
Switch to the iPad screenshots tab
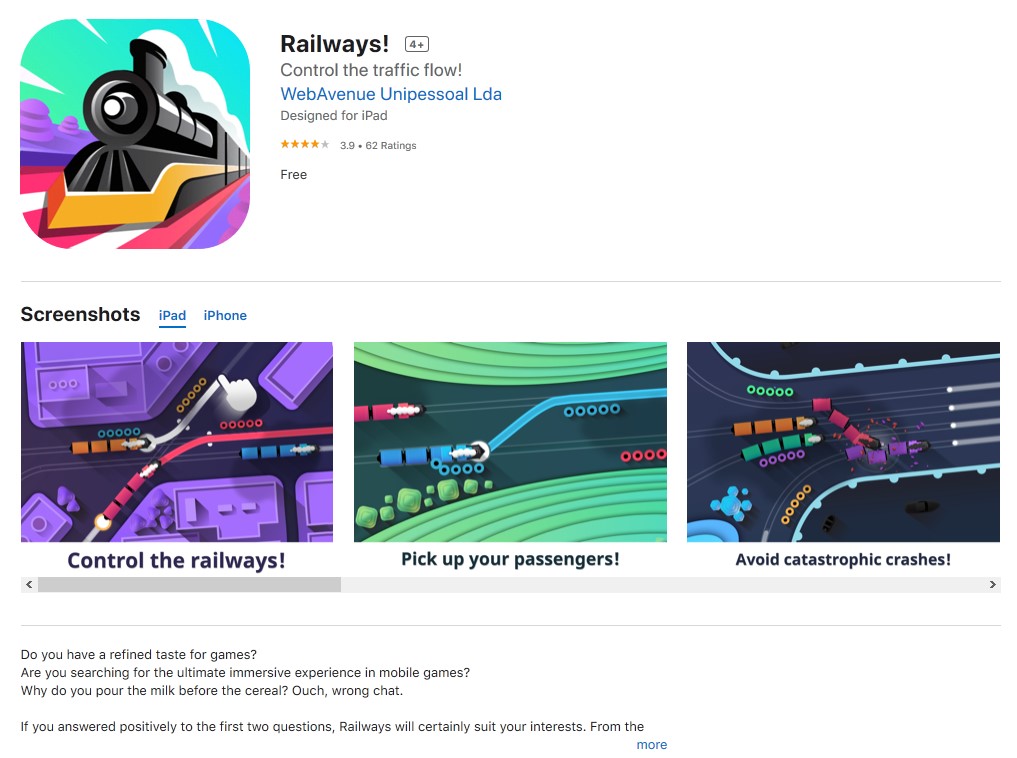point(173,316)
